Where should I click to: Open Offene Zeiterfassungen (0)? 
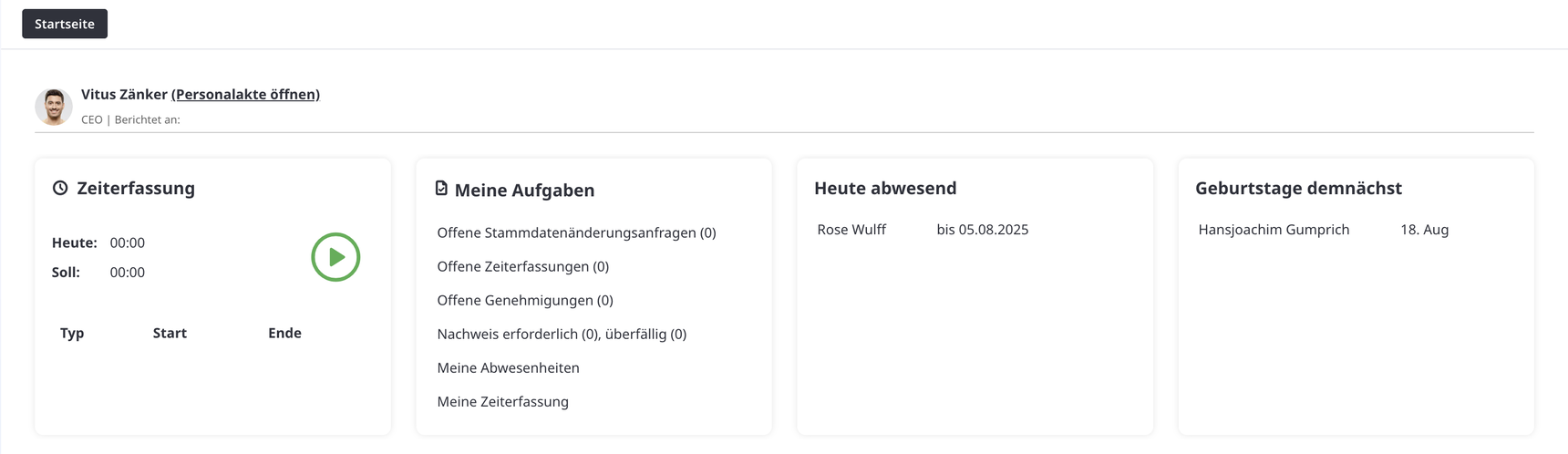pos(522,266)
